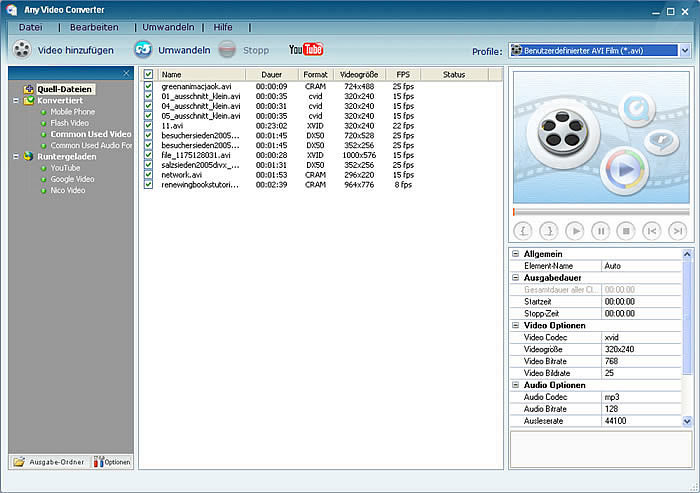Screen dimensions: 700x493
Task: Uncheck 05_ausschnitt_klein.avi checkbox
Action: point(149,116)
